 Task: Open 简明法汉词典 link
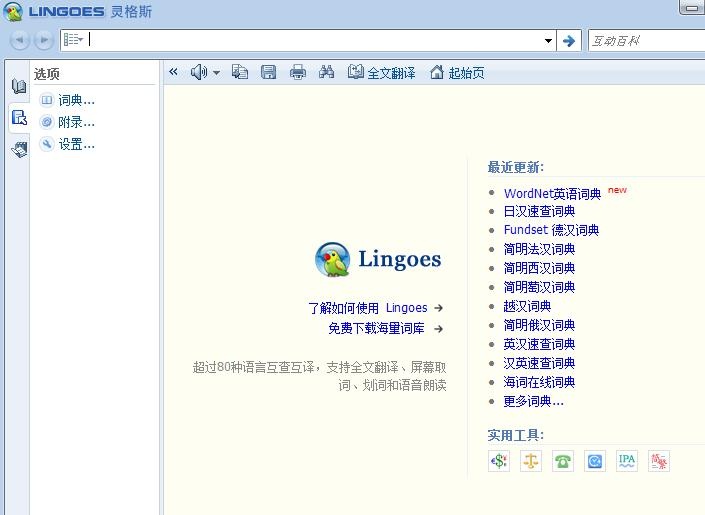[539, 249]
